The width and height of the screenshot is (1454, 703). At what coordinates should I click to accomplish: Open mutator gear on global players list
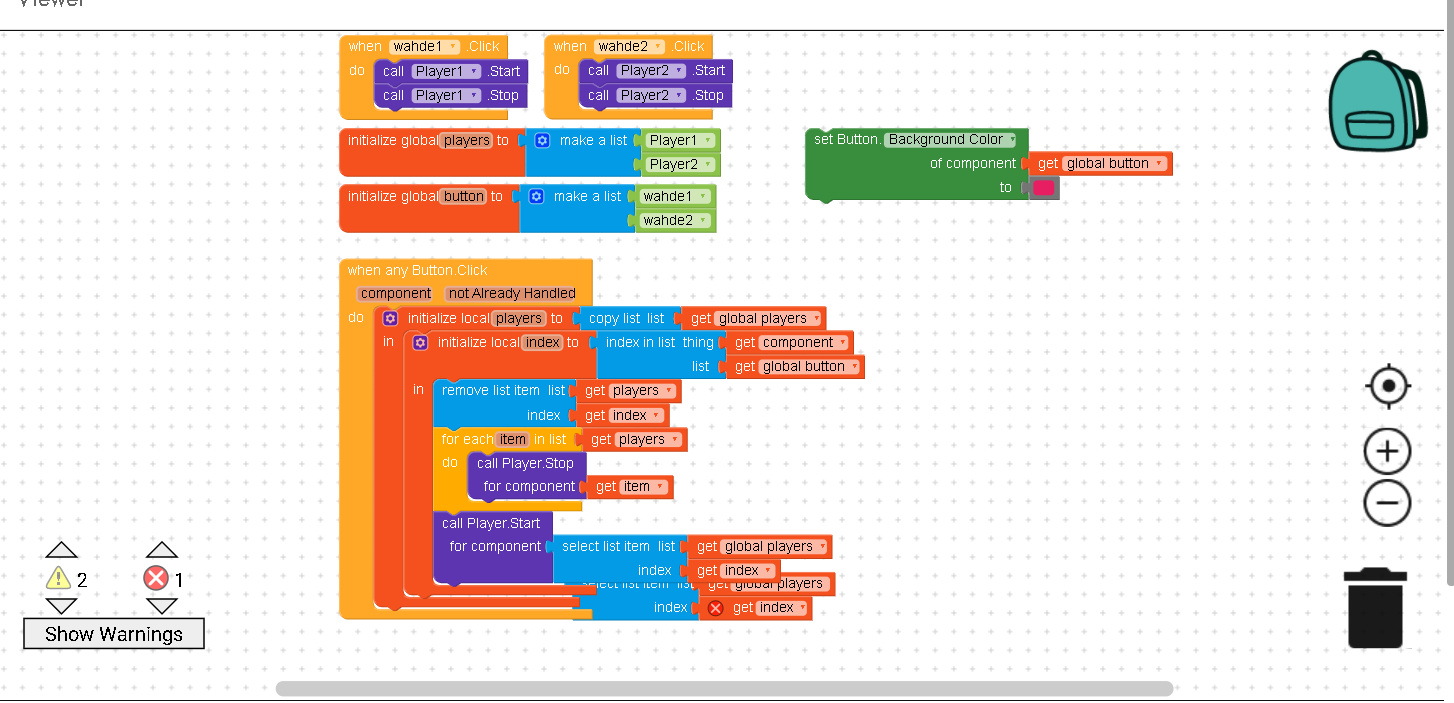(x=542, y=141)
